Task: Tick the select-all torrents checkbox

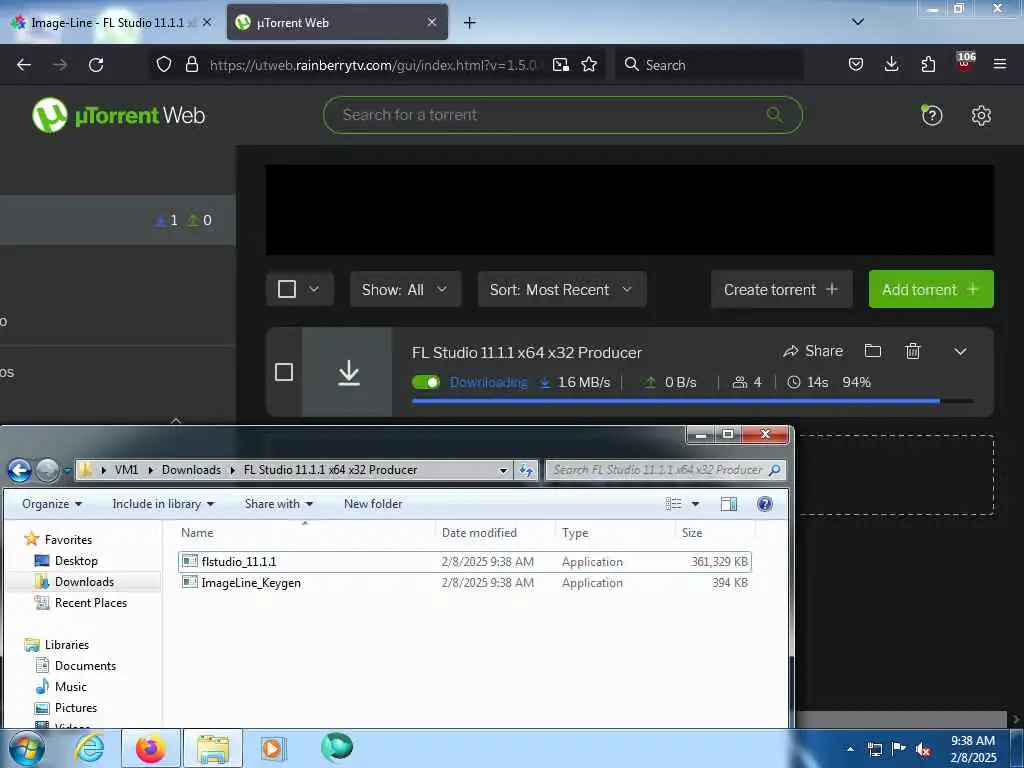Action: (x=287, y=289)
